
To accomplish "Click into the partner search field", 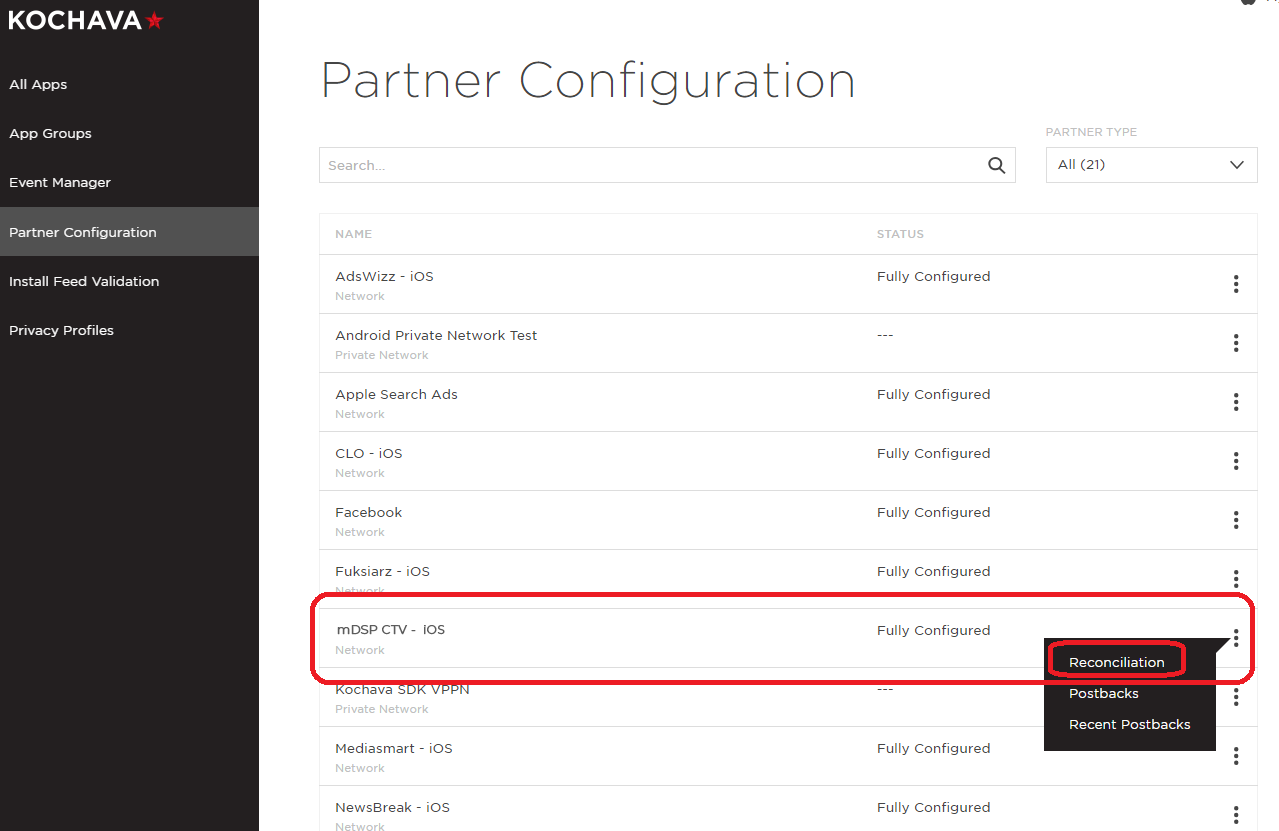I will coord(650,166).
